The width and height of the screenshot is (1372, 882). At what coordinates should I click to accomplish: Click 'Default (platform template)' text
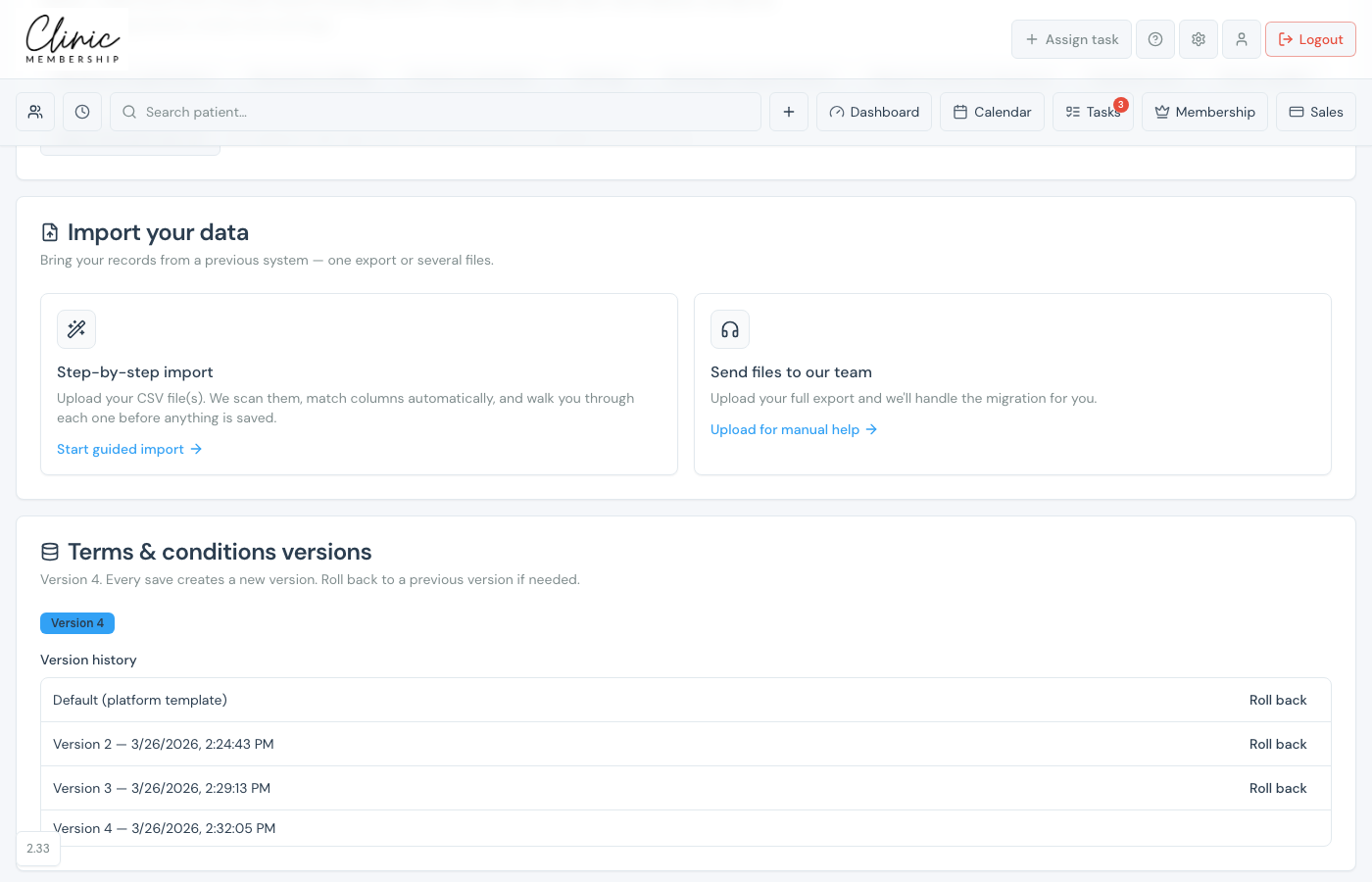click(140, 700)
